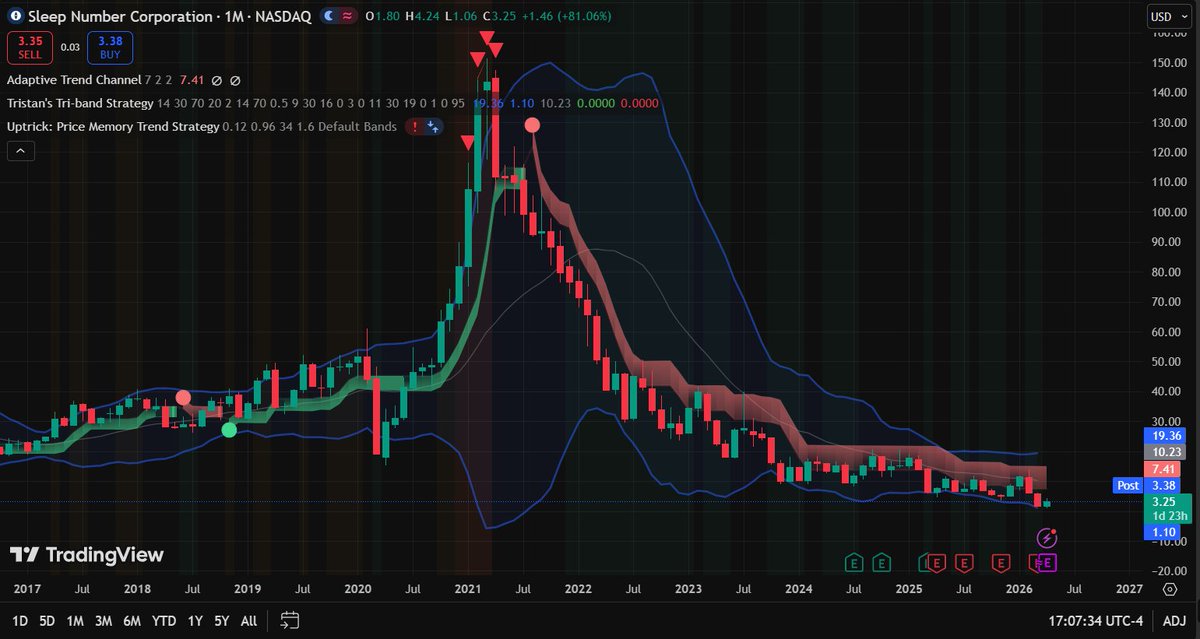Click the 3.35 SELL button
The image size is (1200, 639).
point(29,46)
